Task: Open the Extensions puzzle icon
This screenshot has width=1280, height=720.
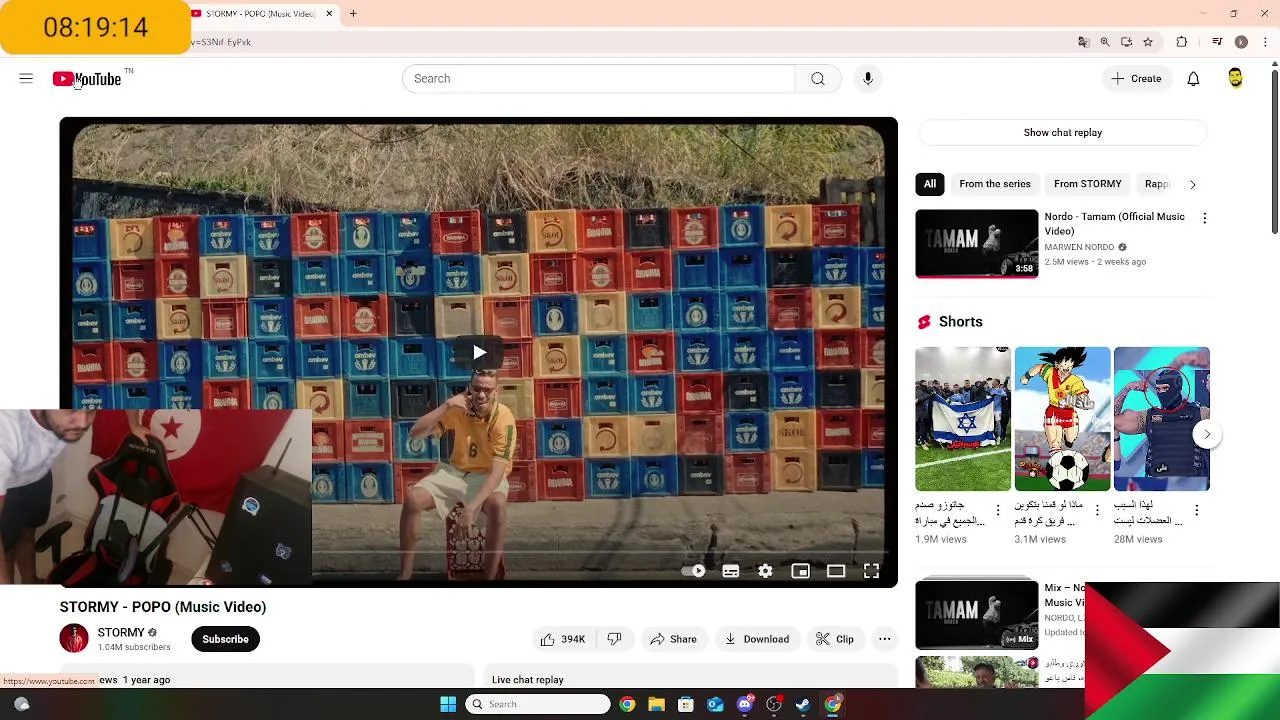Action: 1182,42
